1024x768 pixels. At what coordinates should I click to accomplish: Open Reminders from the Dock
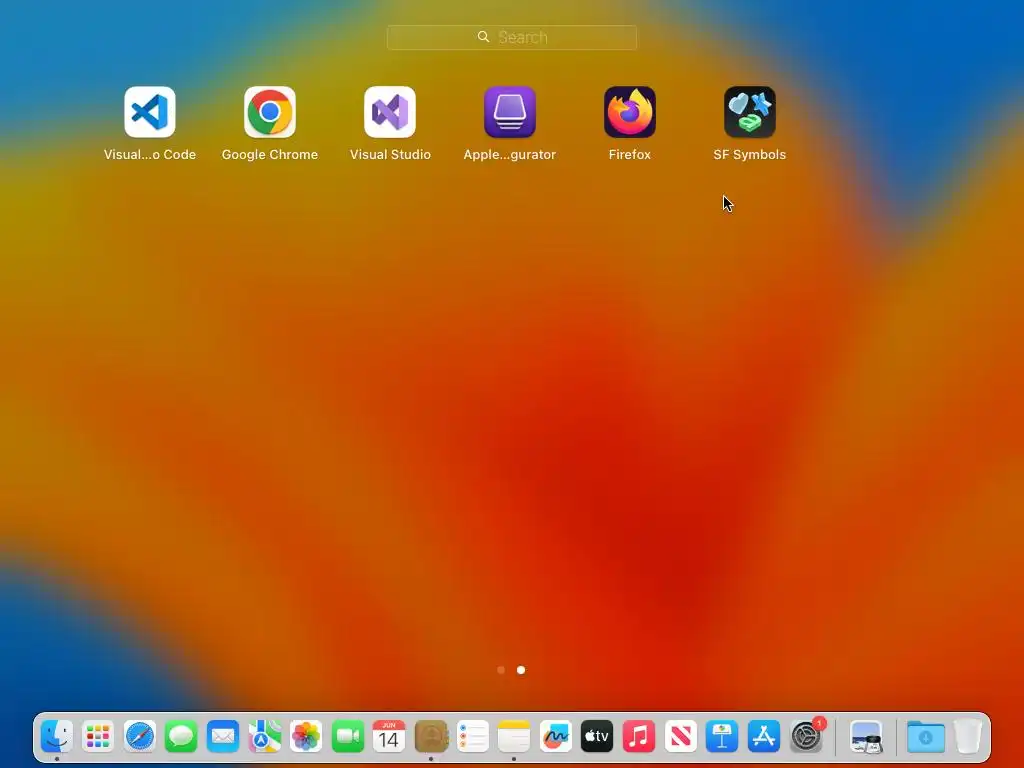pos(472,737)
